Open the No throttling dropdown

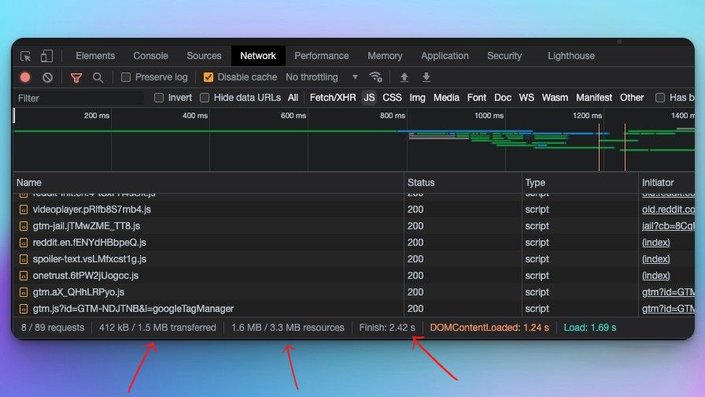(x=322, y=77)
